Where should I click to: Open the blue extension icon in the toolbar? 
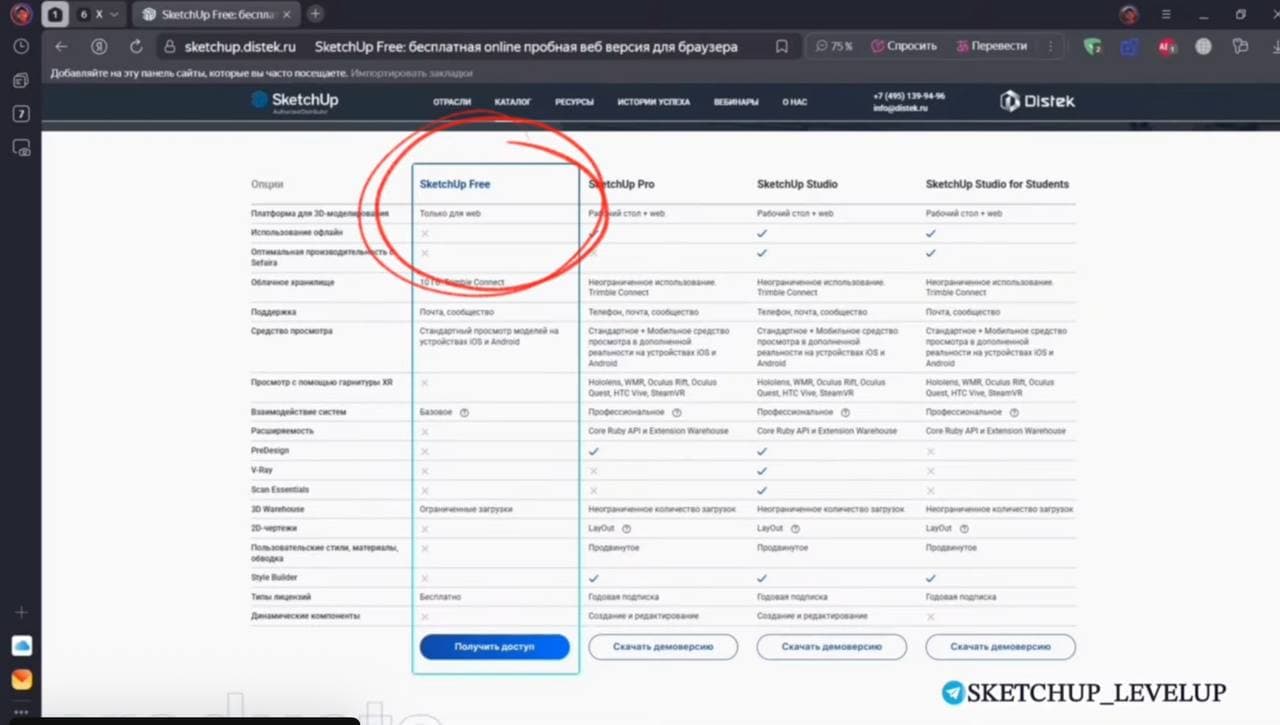coord(1130,47)
